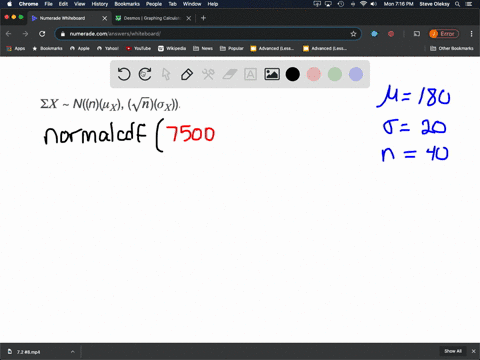Close the Desmos tab
This screenshot has width=480, height=360.
pos(189,18)
